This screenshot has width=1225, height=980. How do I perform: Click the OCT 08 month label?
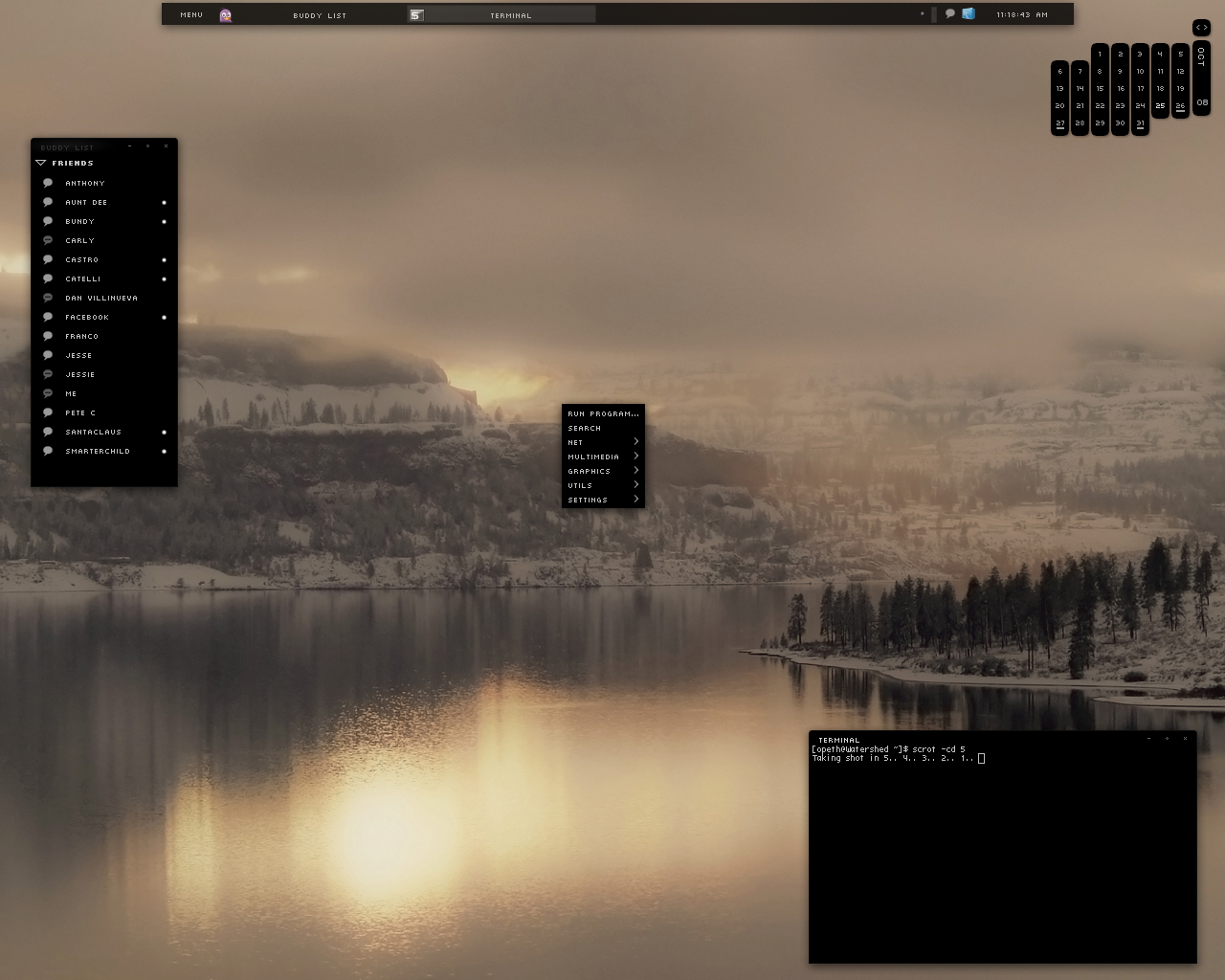1201,78
